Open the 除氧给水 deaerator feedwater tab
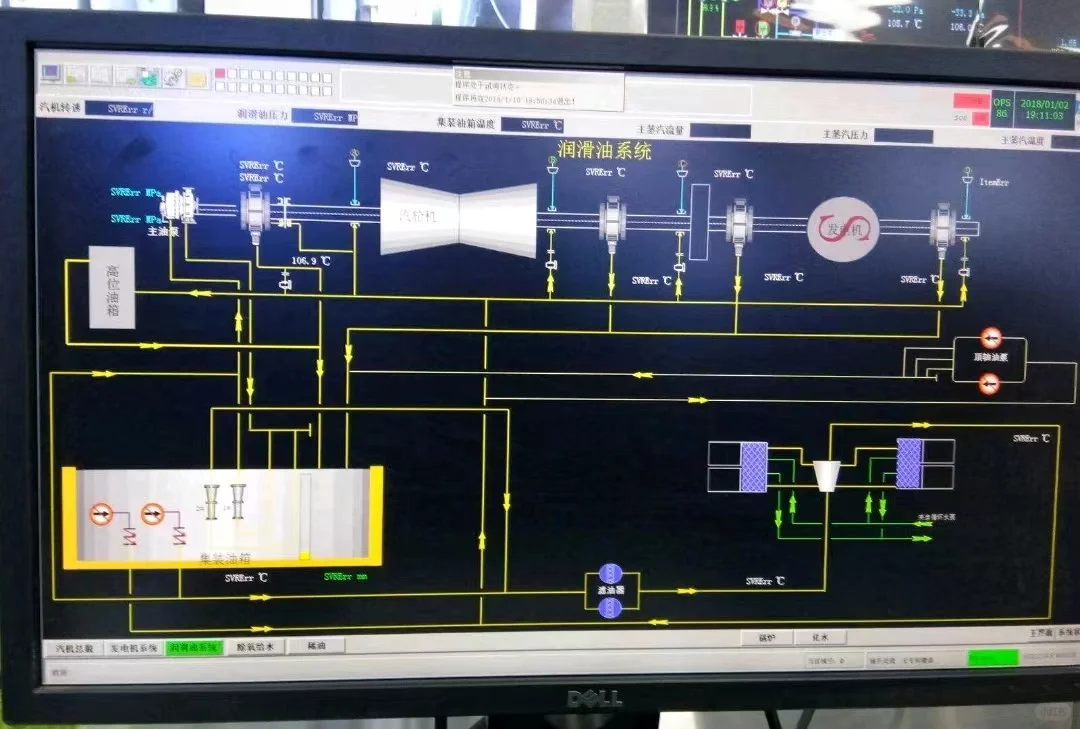The image size is (1080, 729). (x=256, y=647)
